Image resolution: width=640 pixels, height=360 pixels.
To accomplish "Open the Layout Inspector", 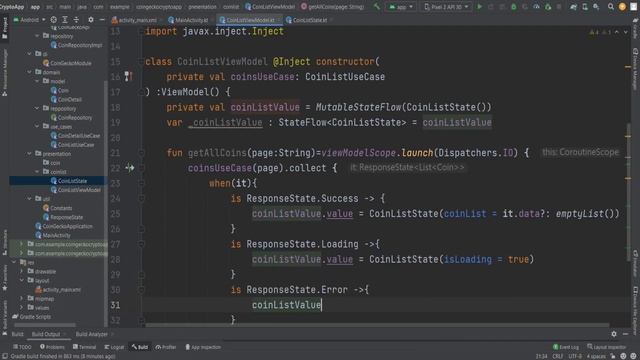I will (x=606, y=347).
